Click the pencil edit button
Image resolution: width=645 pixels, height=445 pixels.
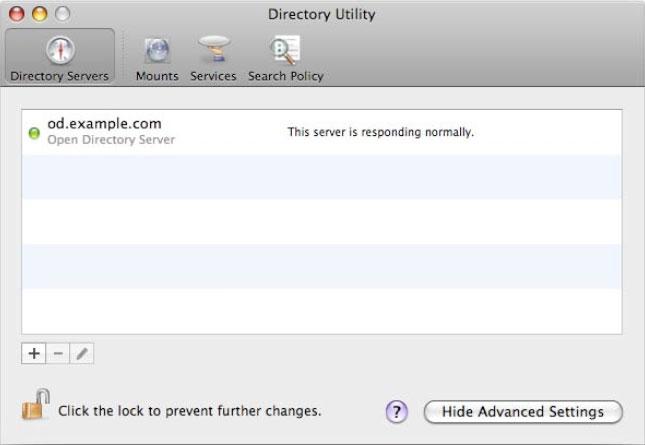(82, 353)
